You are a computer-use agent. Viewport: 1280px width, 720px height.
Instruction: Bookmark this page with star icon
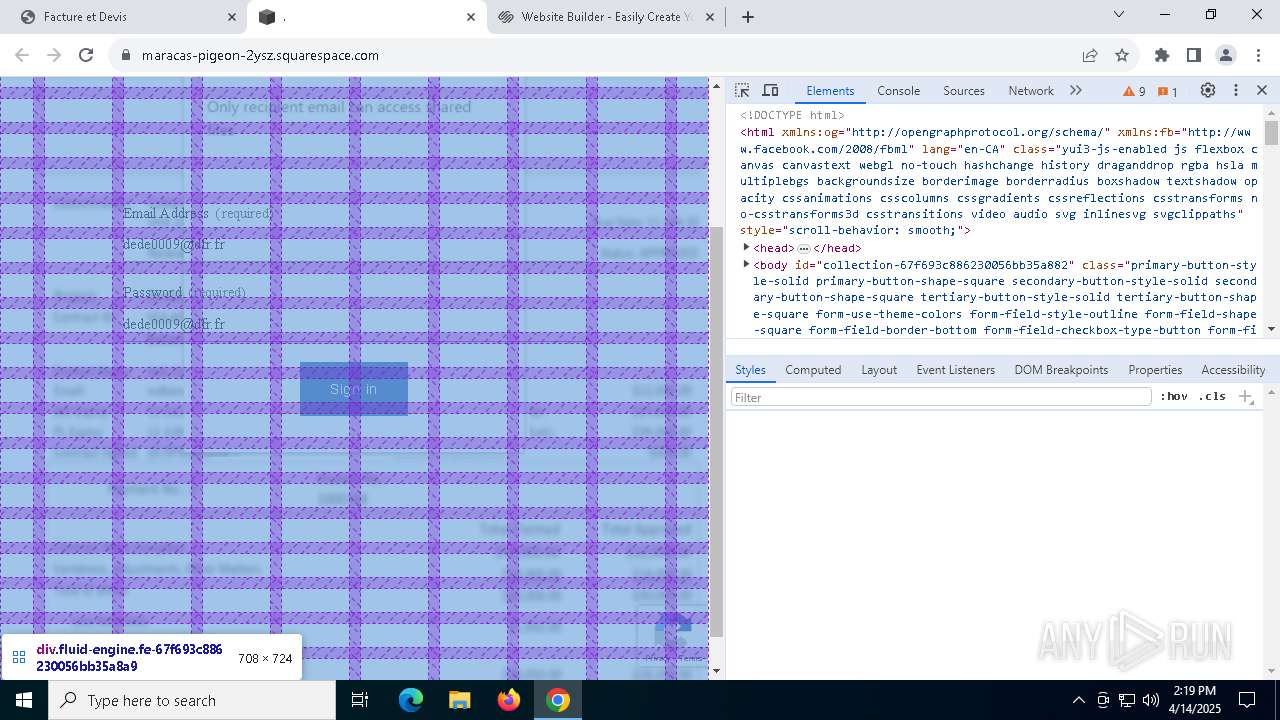1122,55
